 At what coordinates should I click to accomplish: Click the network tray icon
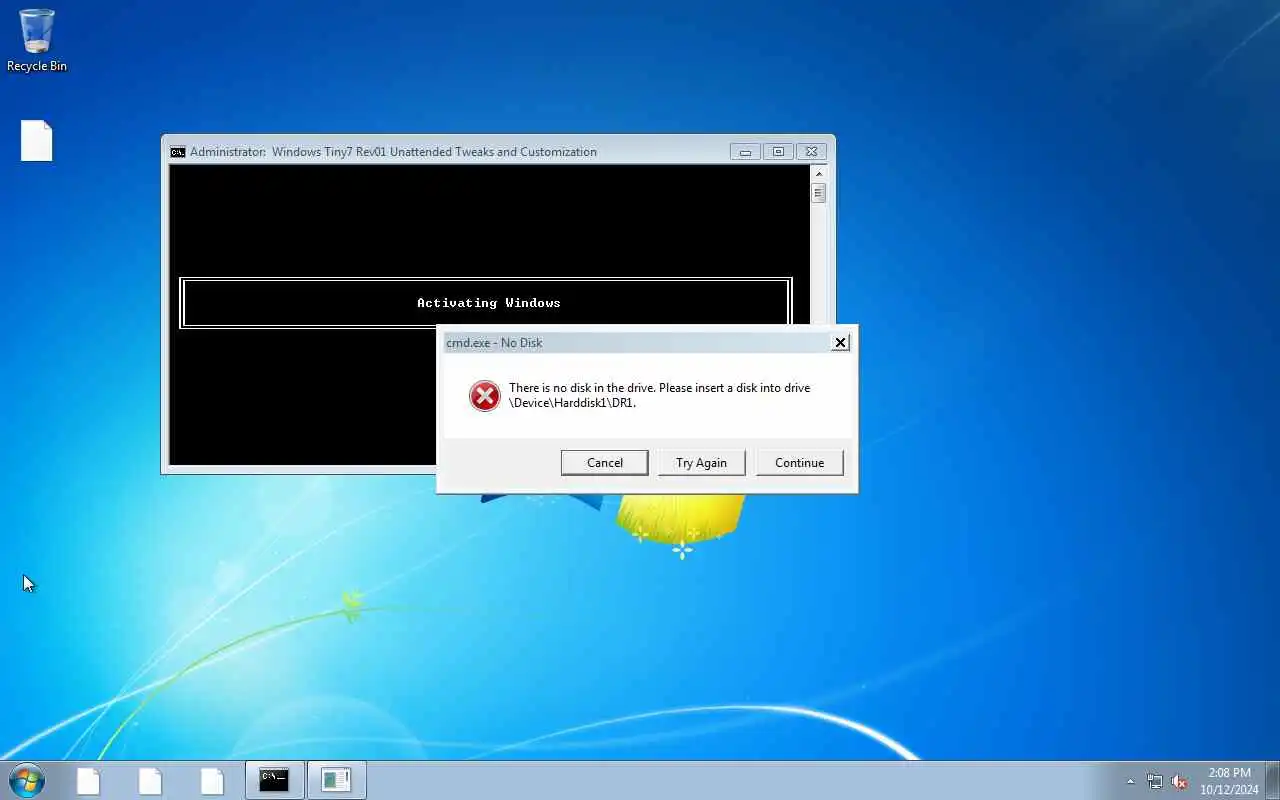pyautogui.click(x=1155, y=781)
